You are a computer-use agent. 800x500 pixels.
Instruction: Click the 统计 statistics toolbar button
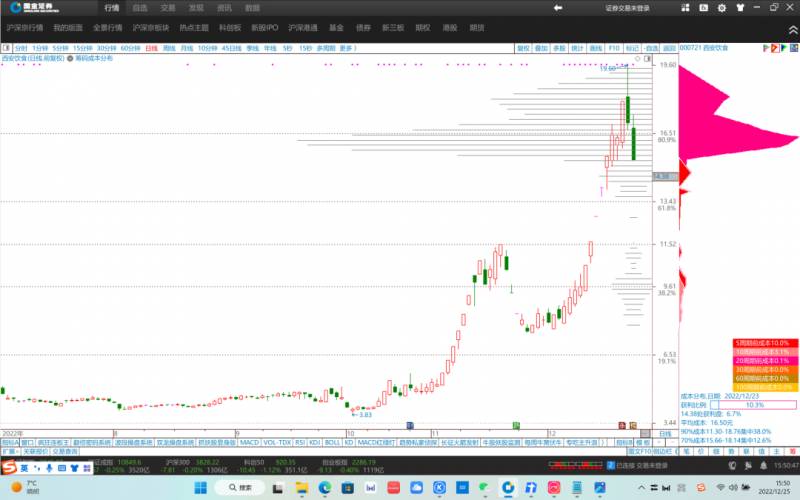point(577,48)
